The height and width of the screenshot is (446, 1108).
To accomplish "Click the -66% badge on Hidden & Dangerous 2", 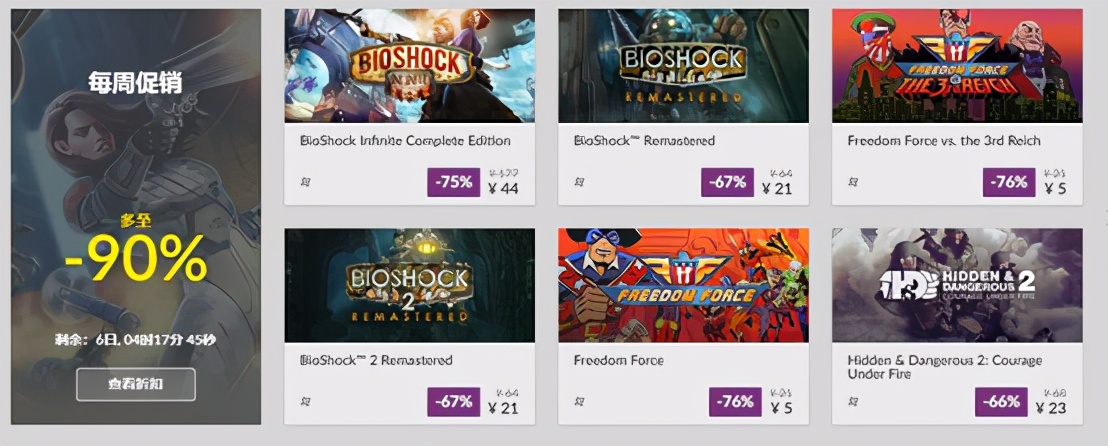I will click(1001, 401).
